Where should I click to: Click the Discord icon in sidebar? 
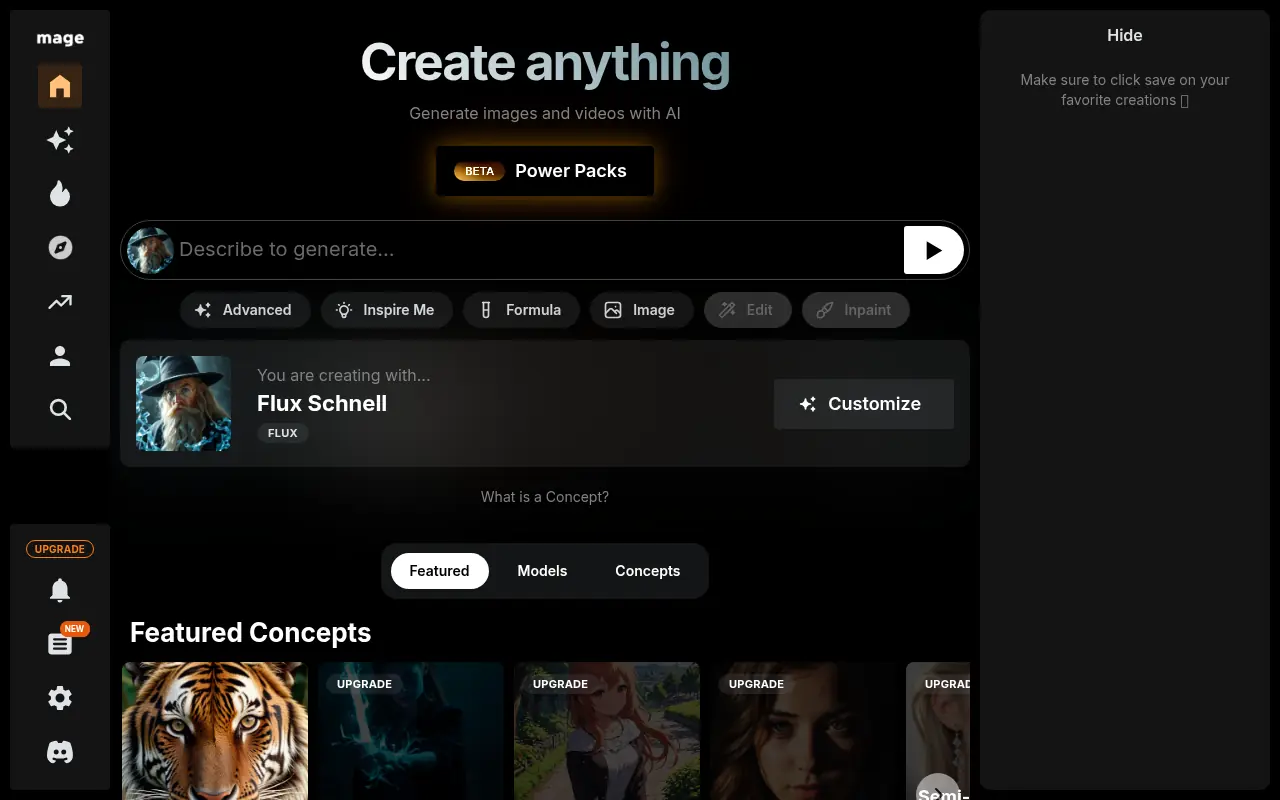[60, 752]
